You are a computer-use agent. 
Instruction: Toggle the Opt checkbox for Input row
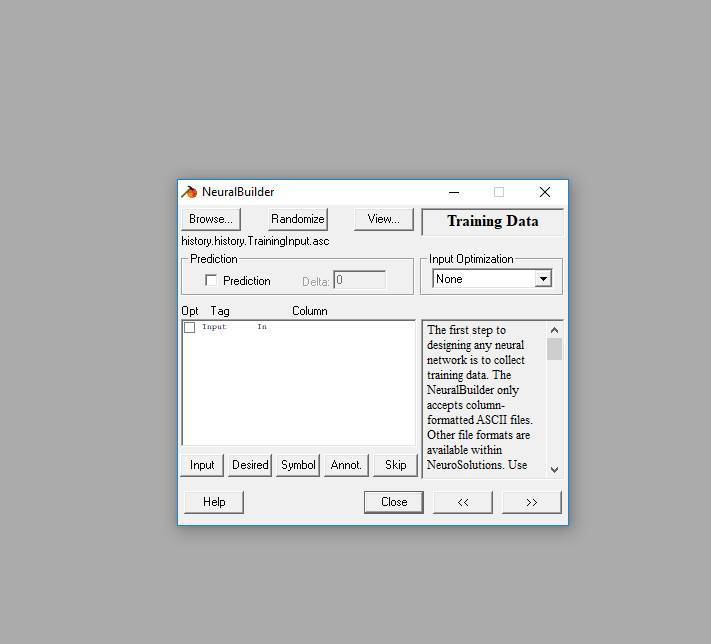click(190, 327)
